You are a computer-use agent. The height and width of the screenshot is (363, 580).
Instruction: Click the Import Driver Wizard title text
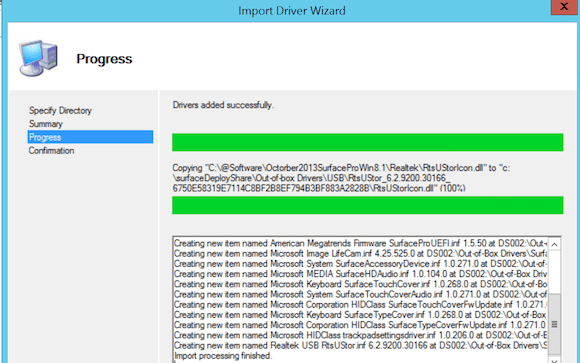pyautogui.click(x=291, y=10)
